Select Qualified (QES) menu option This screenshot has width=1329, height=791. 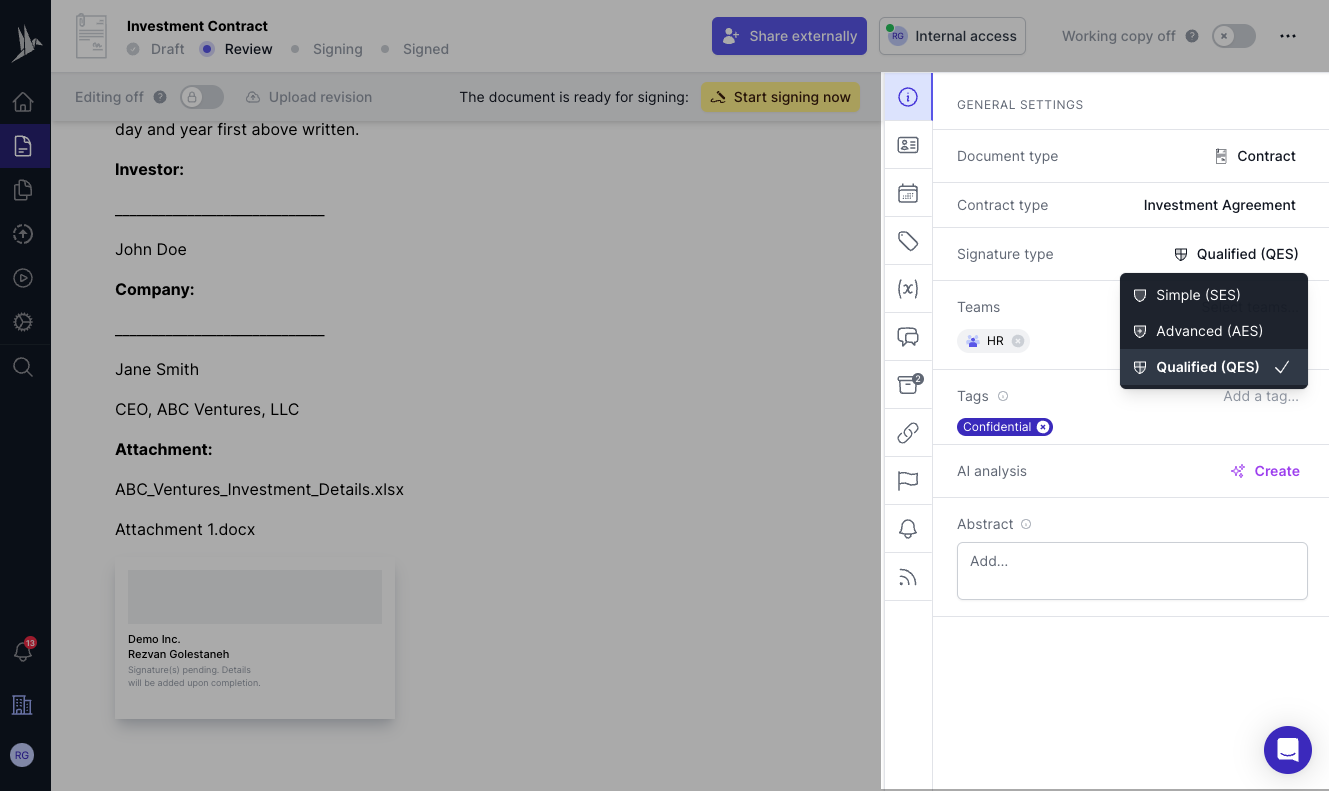(1214, 367)
